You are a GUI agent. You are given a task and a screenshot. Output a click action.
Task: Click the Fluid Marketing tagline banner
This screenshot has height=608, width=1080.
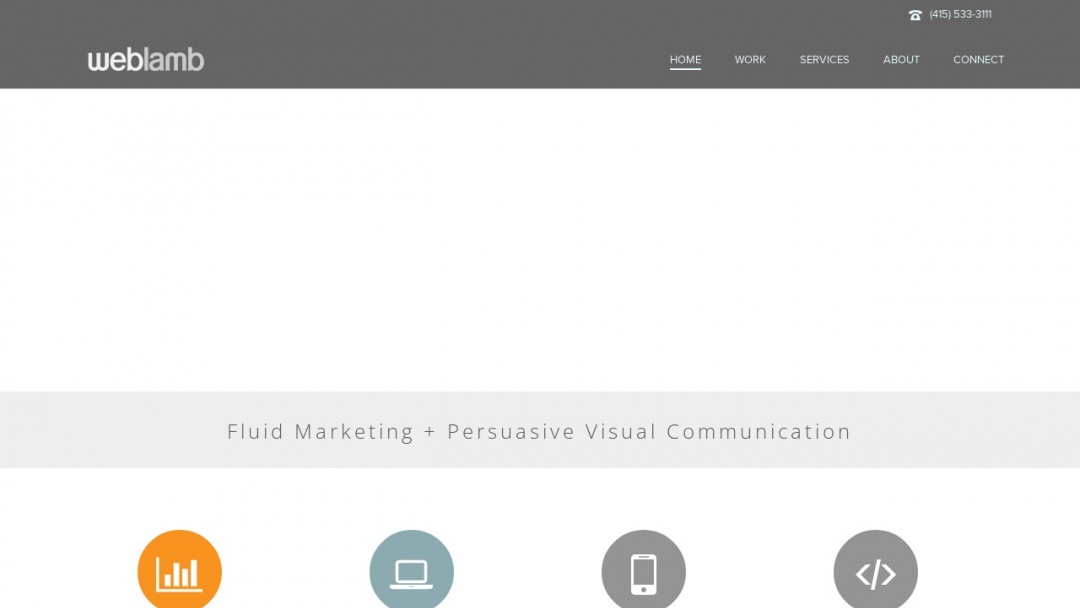[540, 431]
